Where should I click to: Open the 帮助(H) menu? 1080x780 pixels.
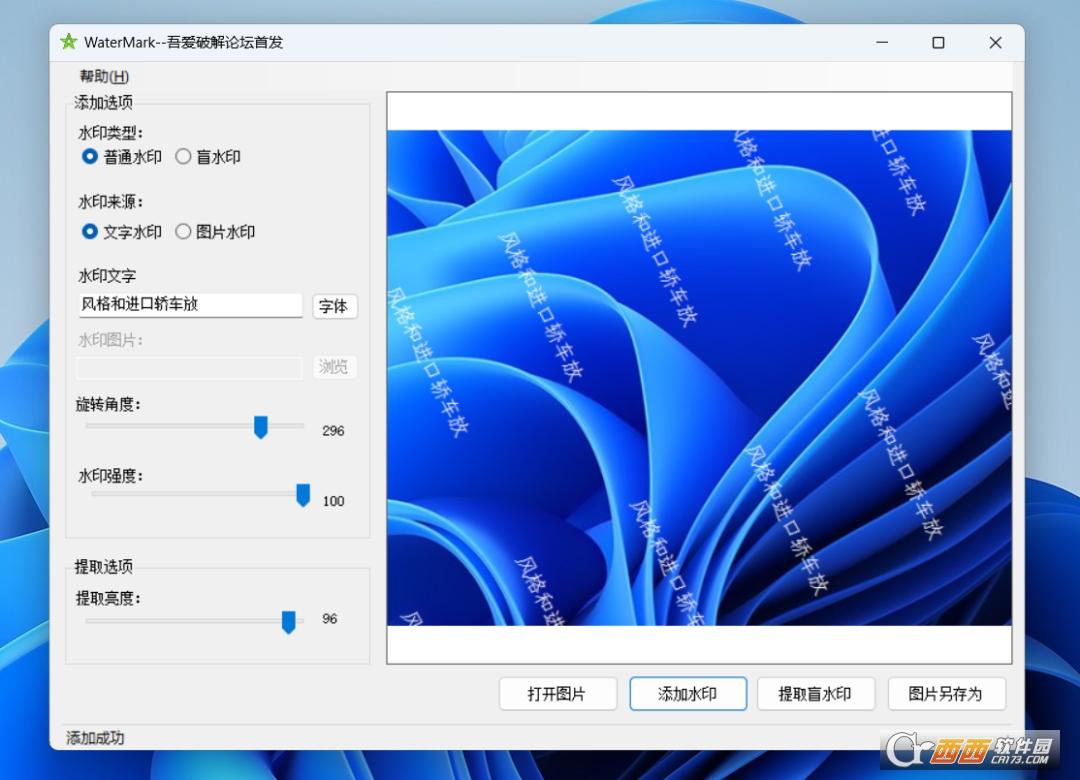[x=104, y=76]
